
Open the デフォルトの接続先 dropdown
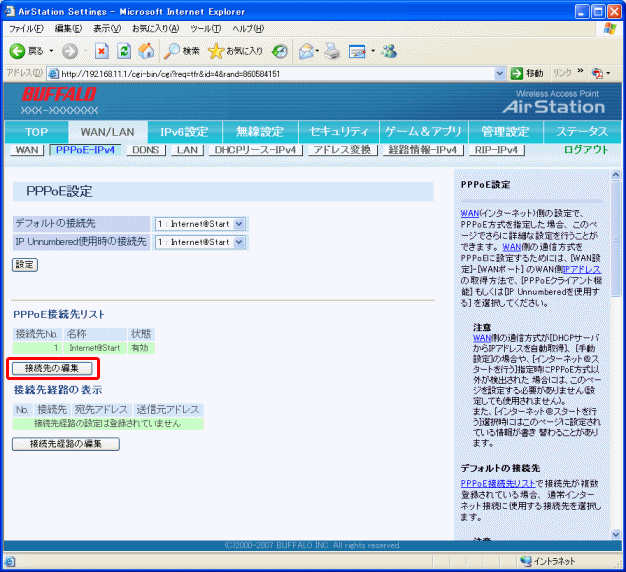click(x=200, y=224)
